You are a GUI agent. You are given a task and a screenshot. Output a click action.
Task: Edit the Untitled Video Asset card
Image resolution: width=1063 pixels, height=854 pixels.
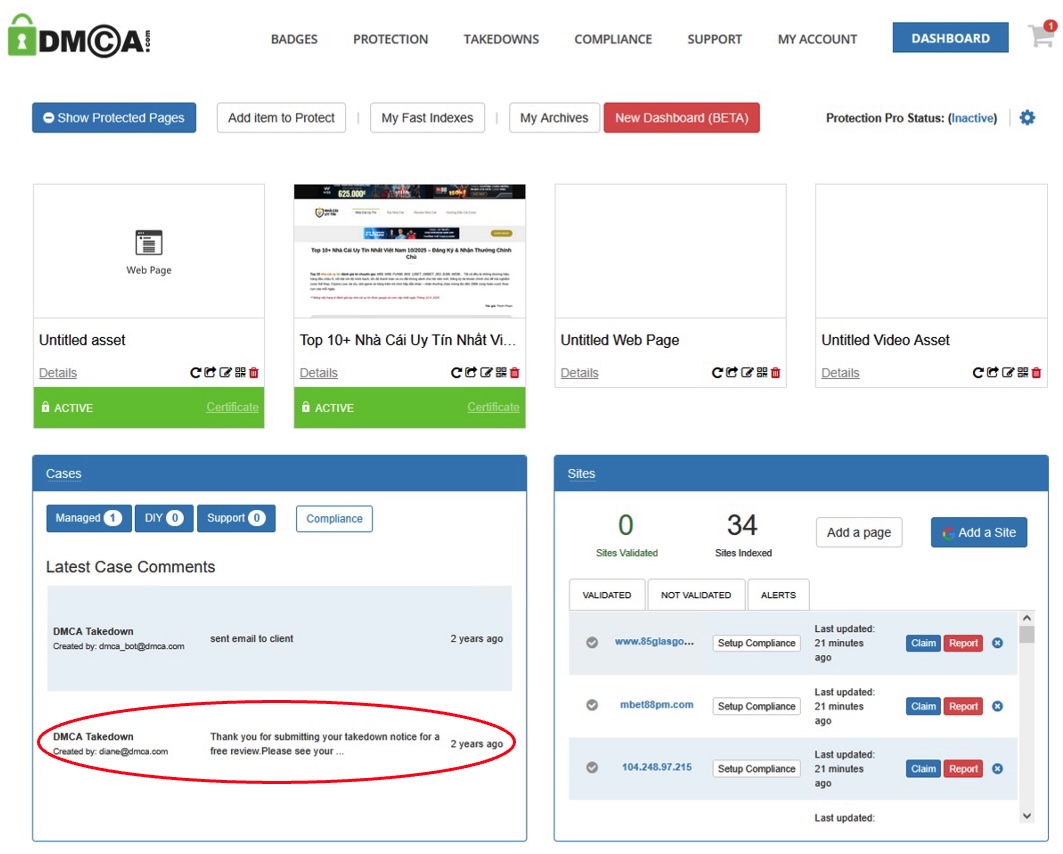pyautogui.click(x=1008, y=372)
